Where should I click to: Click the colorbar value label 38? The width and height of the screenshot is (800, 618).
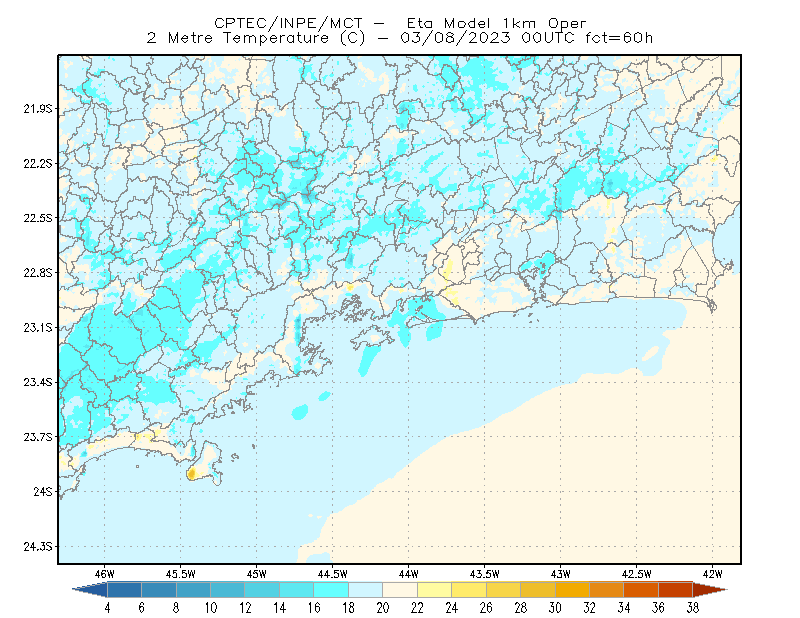[692, 607]
